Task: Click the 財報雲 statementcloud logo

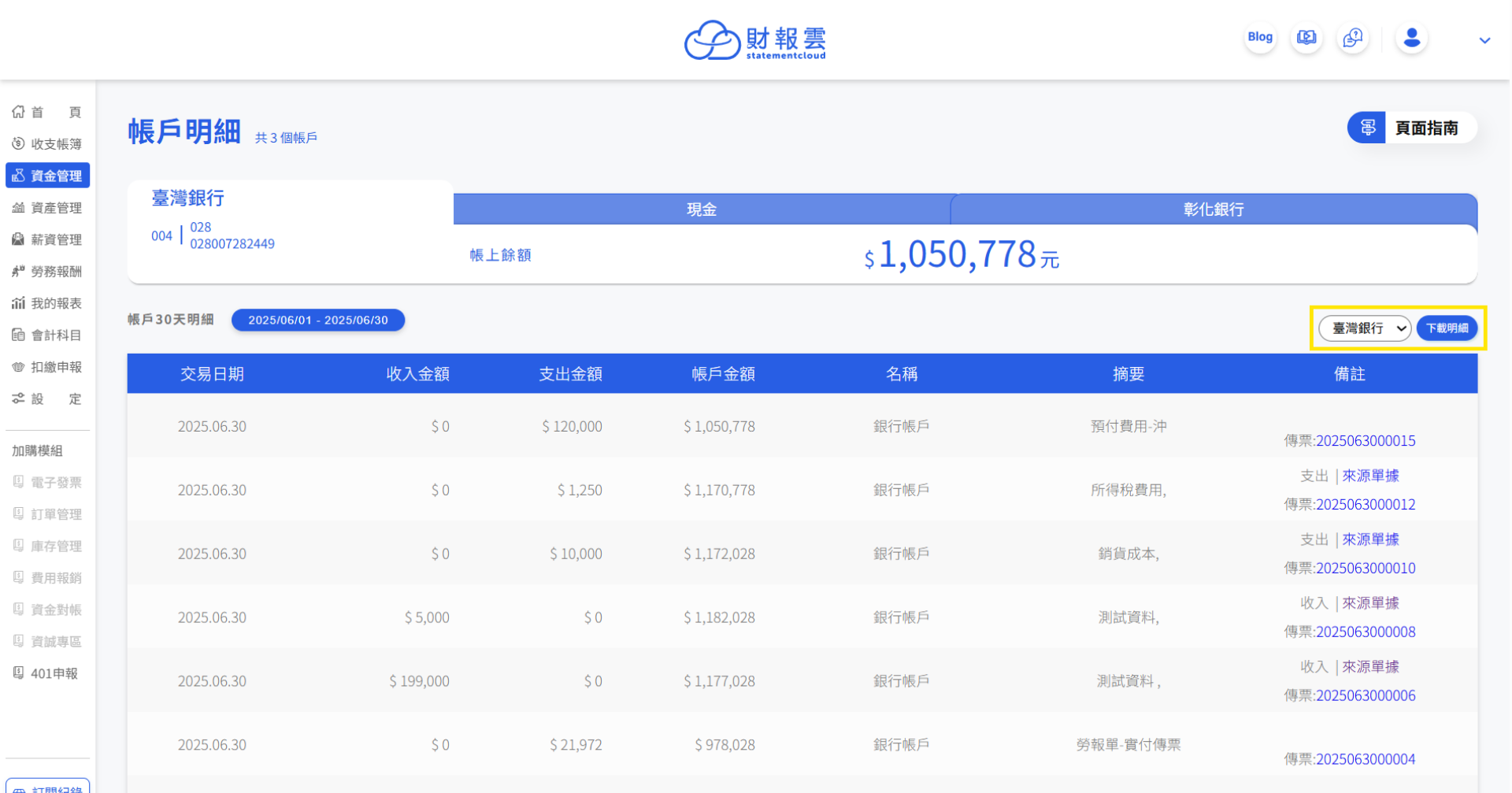Action: [x=754, y=40]
